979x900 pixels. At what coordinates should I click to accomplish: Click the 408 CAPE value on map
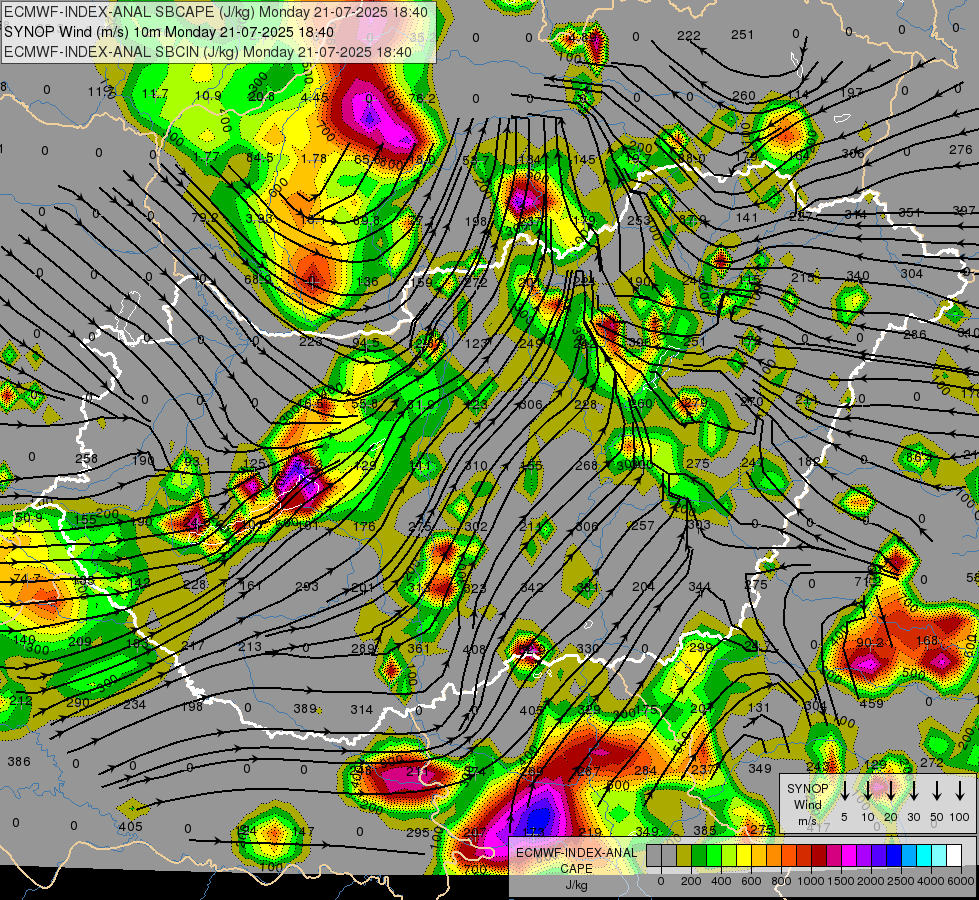[x=474, y=650]
